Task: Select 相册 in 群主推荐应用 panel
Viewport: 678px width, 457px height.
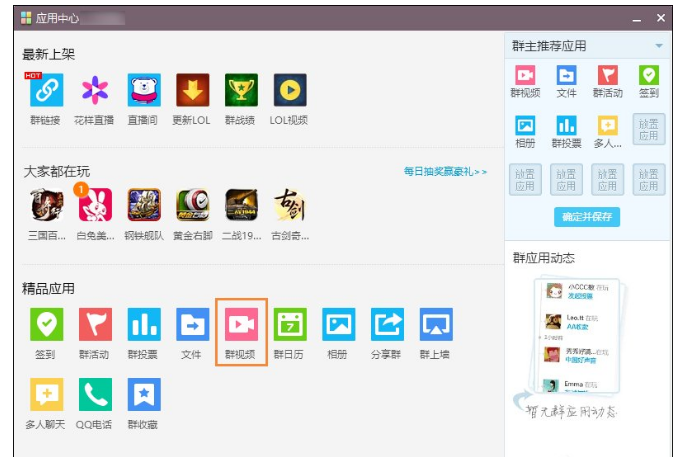Action: 525,125
